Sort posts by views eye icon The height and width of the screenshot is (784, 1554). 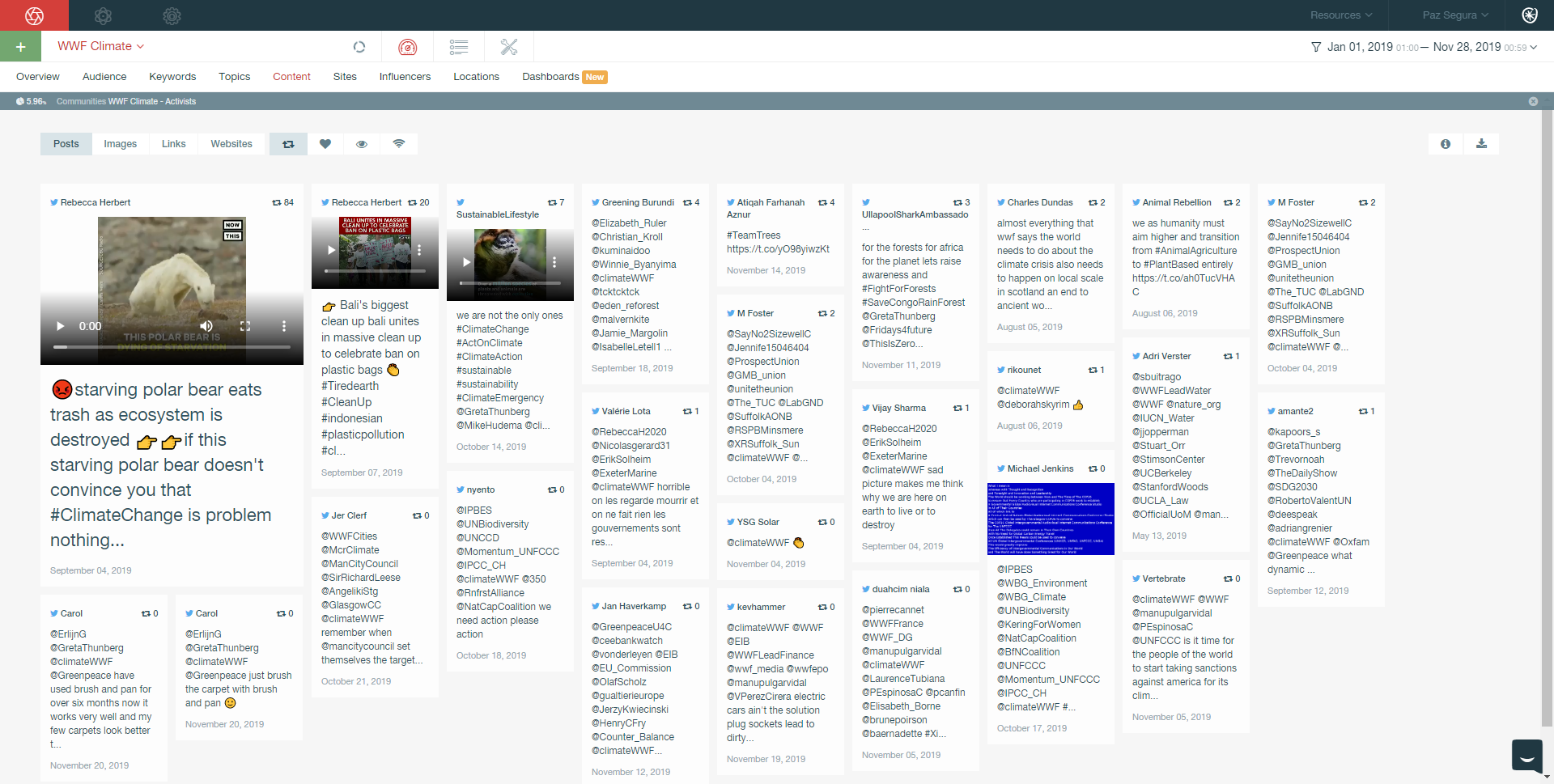click(x=362, y=144)
